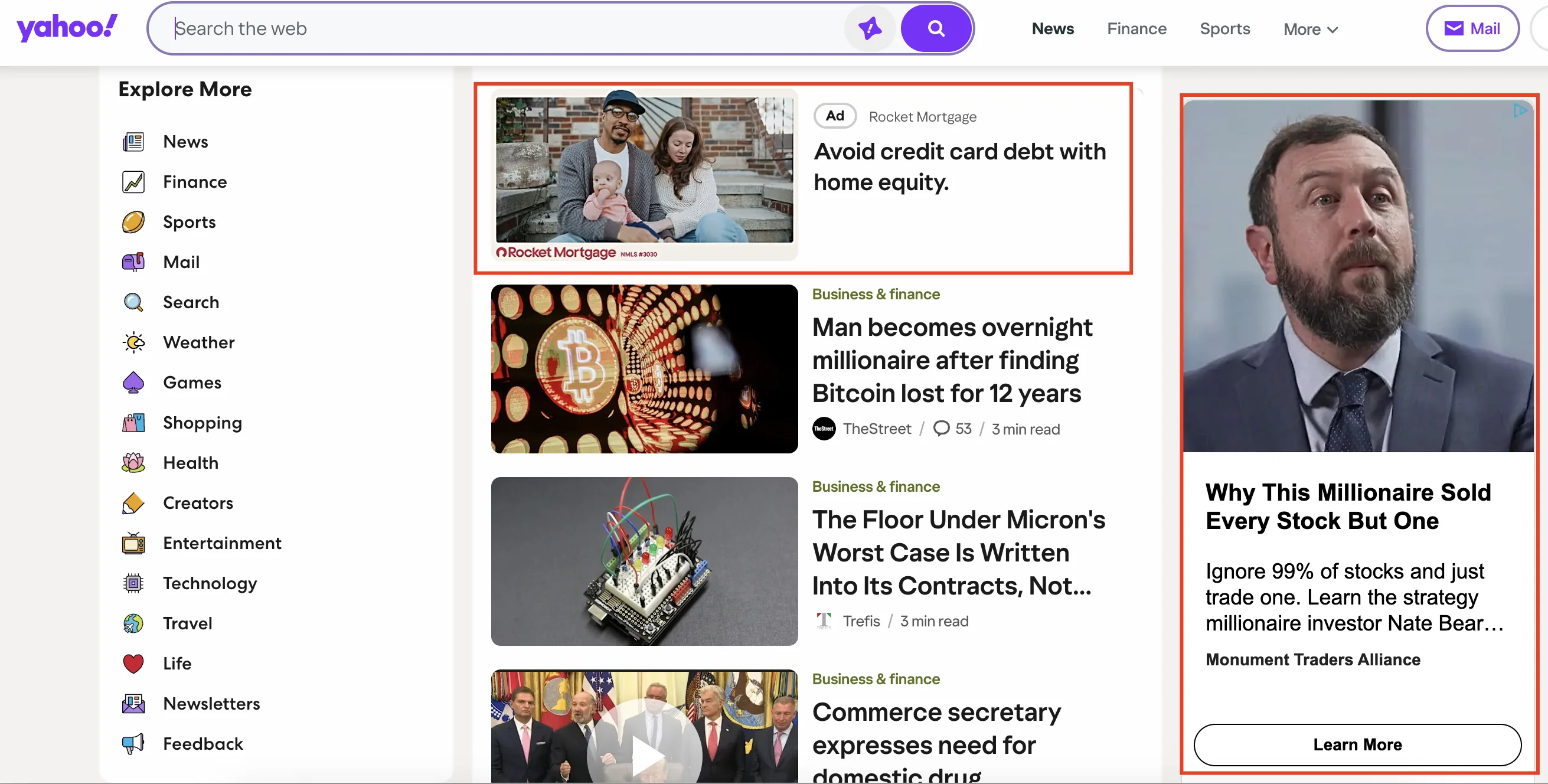This screenshot has height=784, width=1548.
Task: Click the Learn More button on ad
Action: tap(1357, 745)
